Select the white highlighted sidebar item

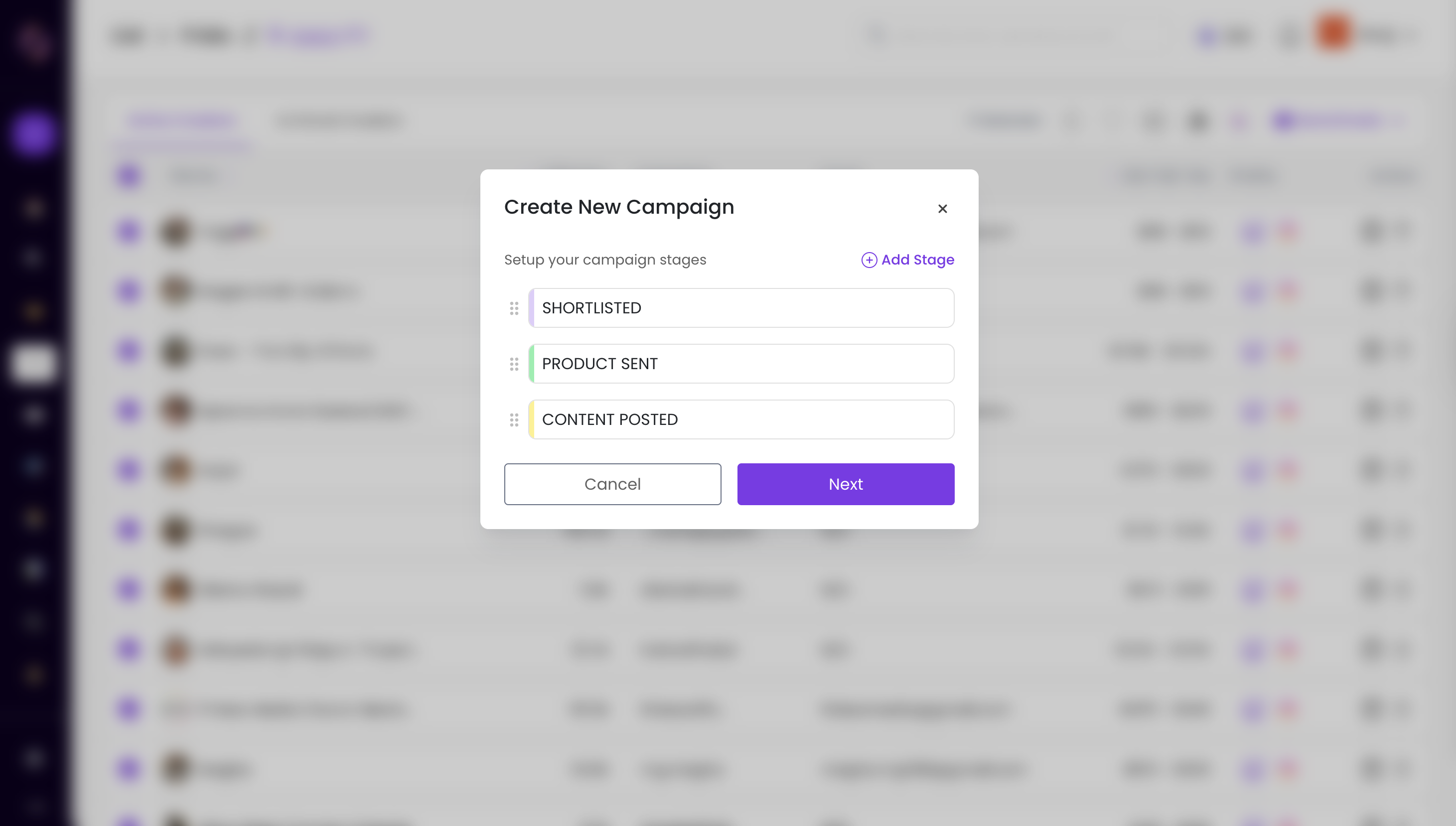pos(33,363)
